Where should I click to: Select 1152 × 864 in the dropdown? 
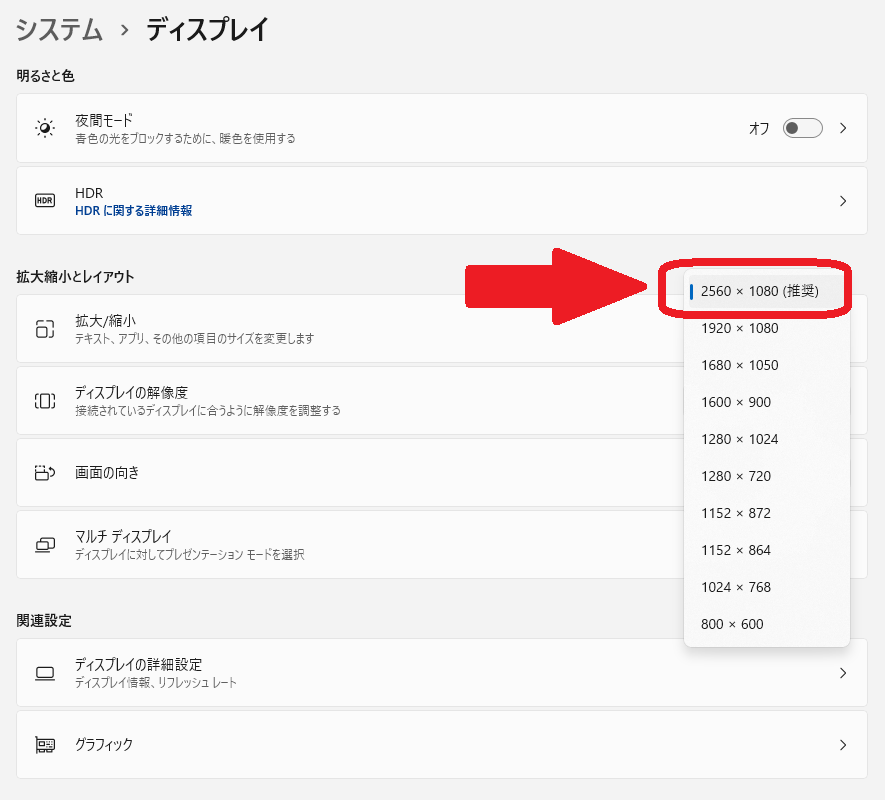pyautogui.click(x=766, y=550)
